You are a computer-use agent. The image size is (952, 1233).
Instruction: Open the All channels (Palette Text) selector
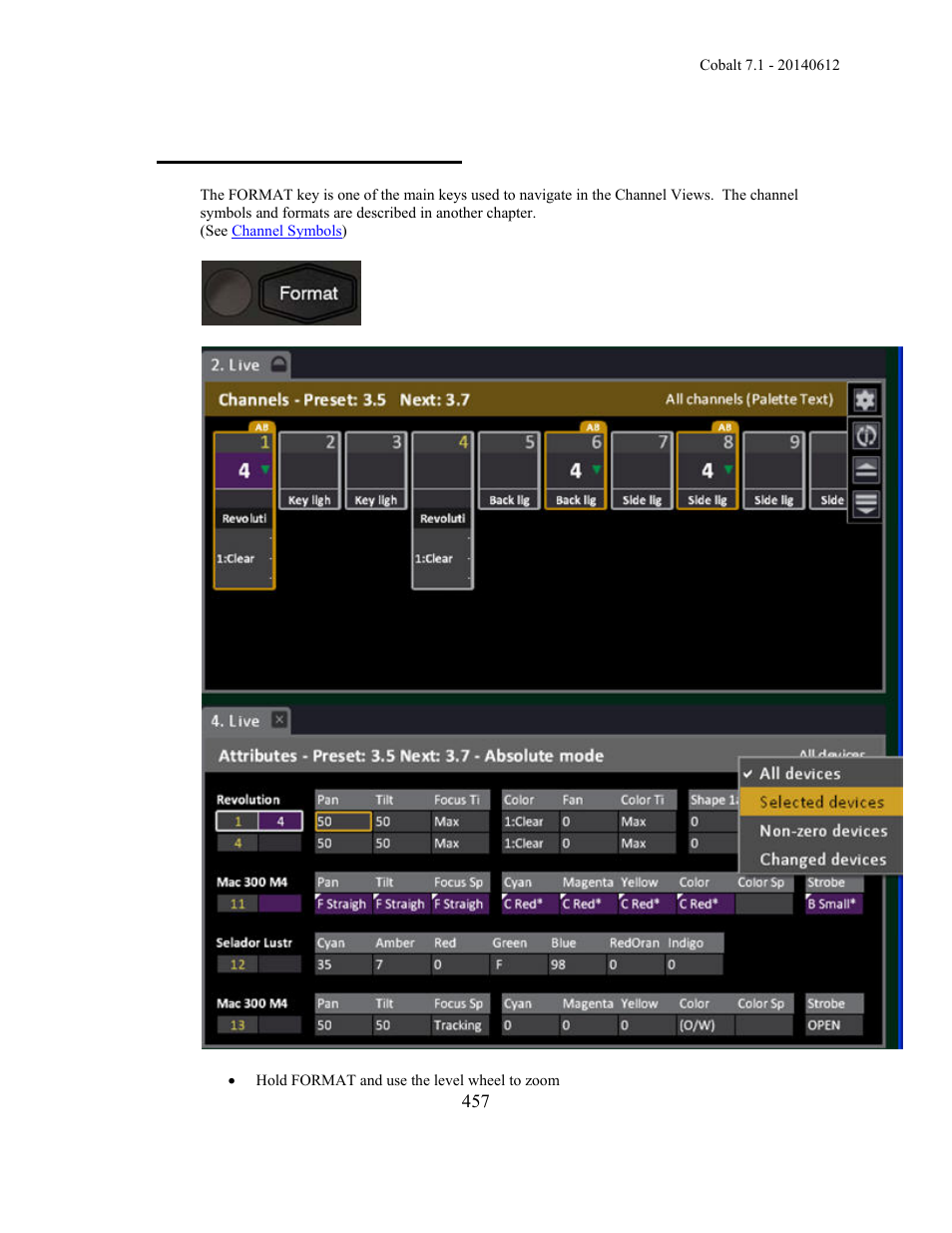748,399
